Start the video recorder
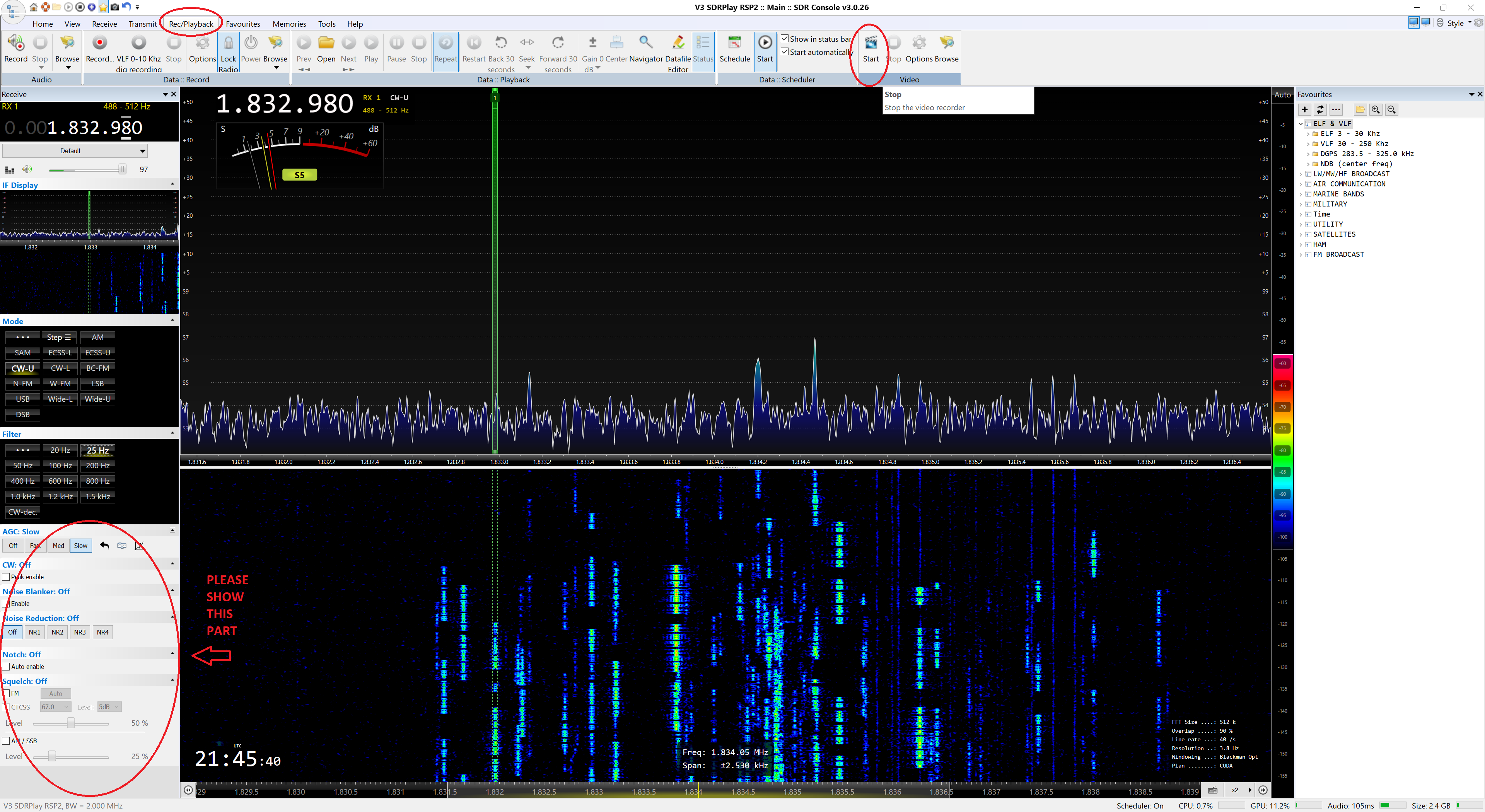Image resolution: width=1485 pixels, height=812 pixels. tap(871, 43)
